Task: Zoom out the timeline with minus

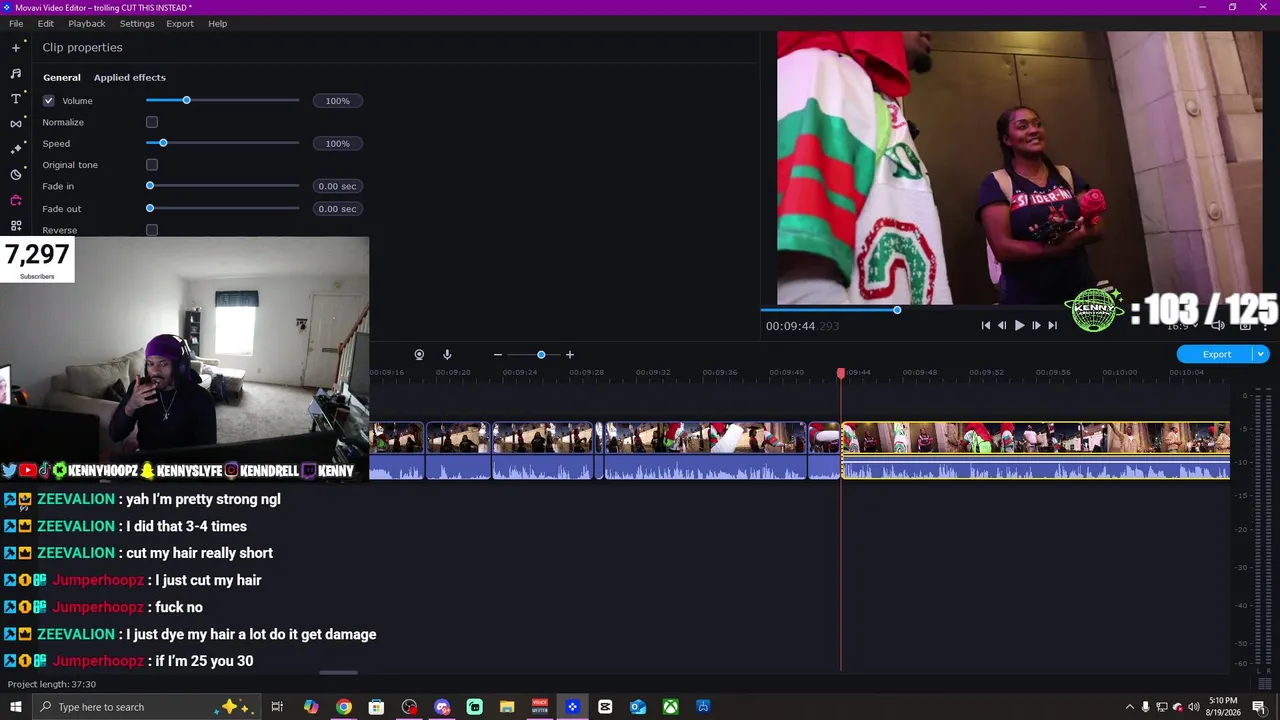Action: [497, 354]
